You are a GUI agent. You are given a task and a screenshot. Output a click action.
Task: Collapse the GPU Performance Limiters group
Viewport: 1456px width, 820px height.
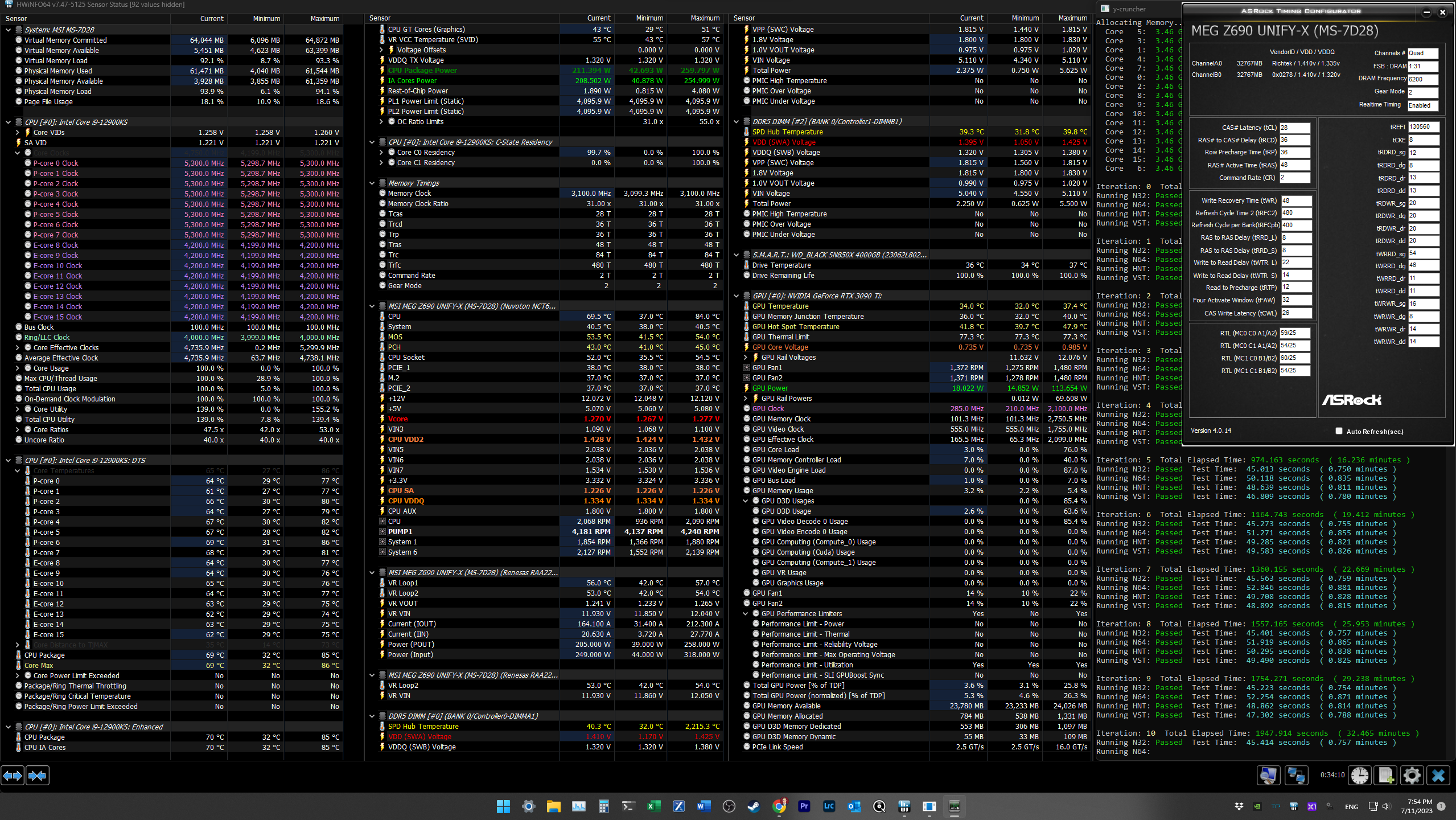(746, 614)
